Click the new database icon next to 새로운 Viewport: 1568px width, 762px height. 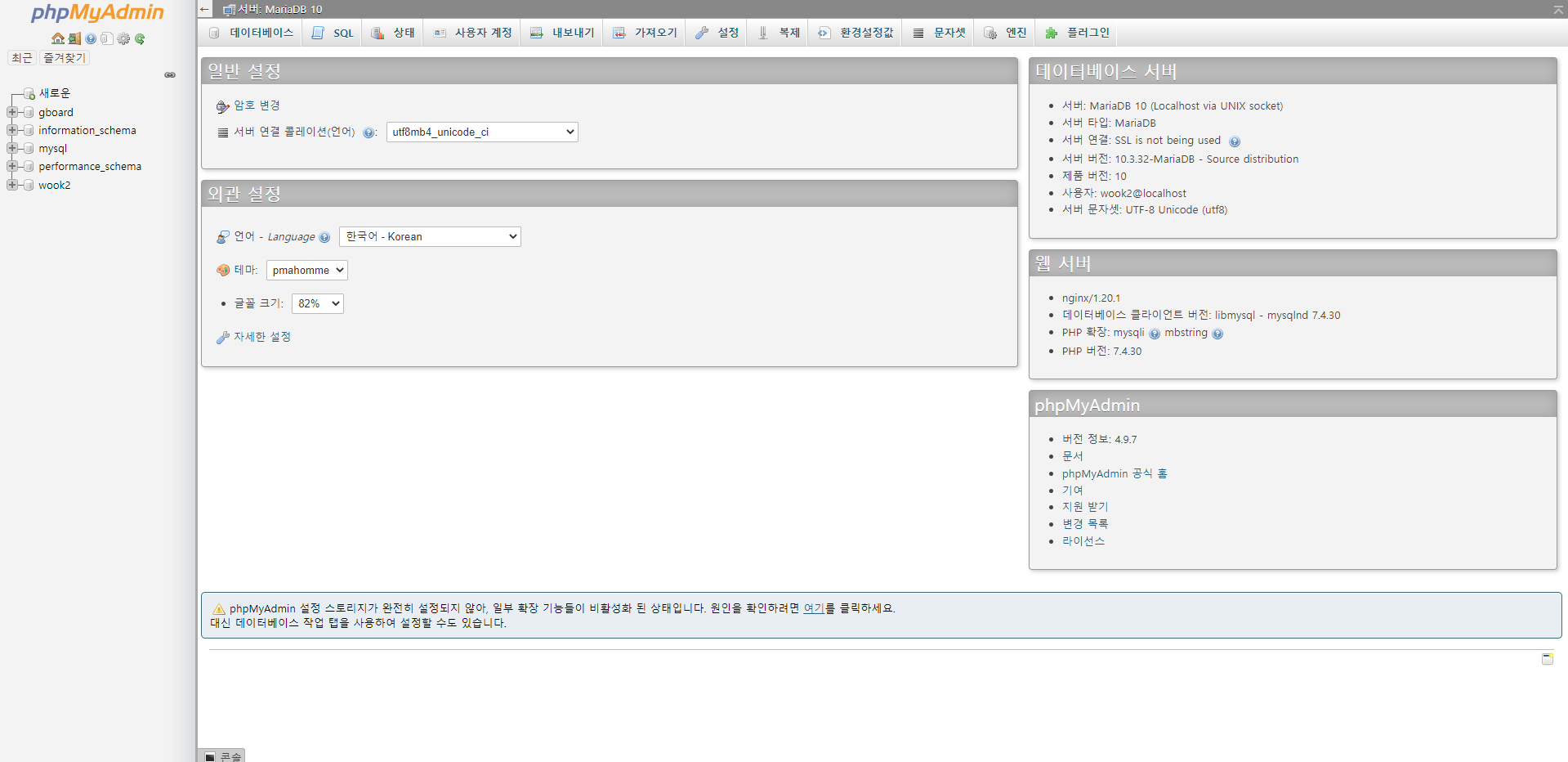pyautogui.click(x=29, y=93)
